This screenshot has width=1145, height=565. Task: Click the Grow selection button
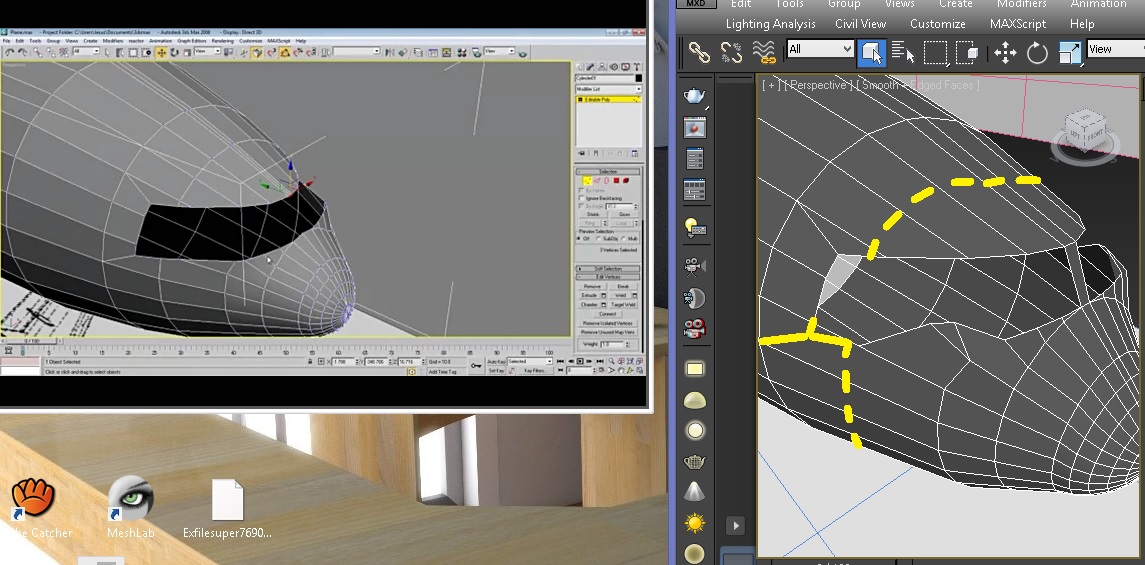624,214
